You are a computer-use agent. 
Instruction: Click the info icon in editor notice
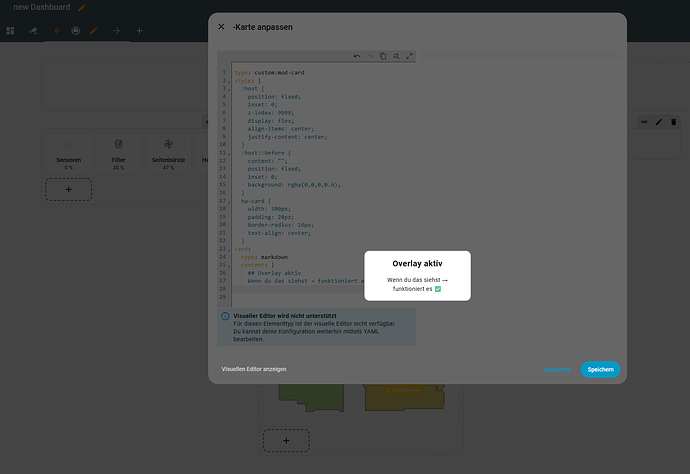[x=225, y=316]
